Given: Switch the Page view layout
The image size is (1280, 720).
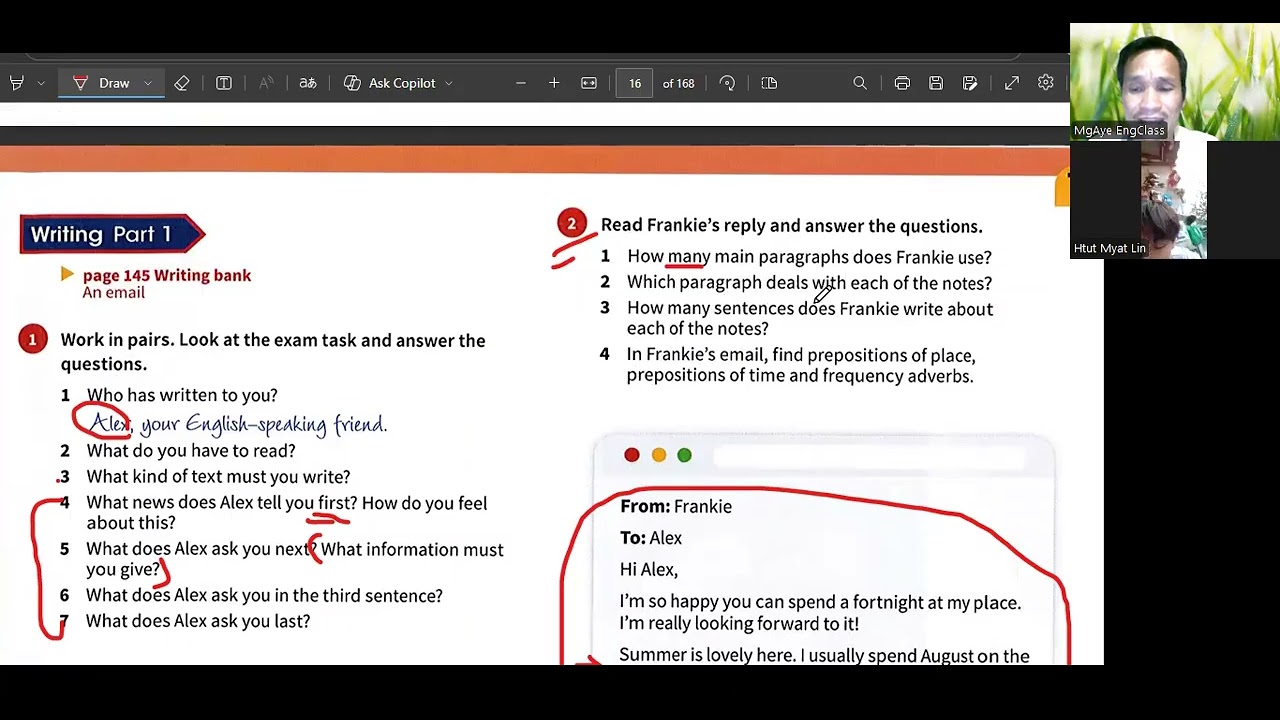Looking at the screenshot, I should pos(769,83).
